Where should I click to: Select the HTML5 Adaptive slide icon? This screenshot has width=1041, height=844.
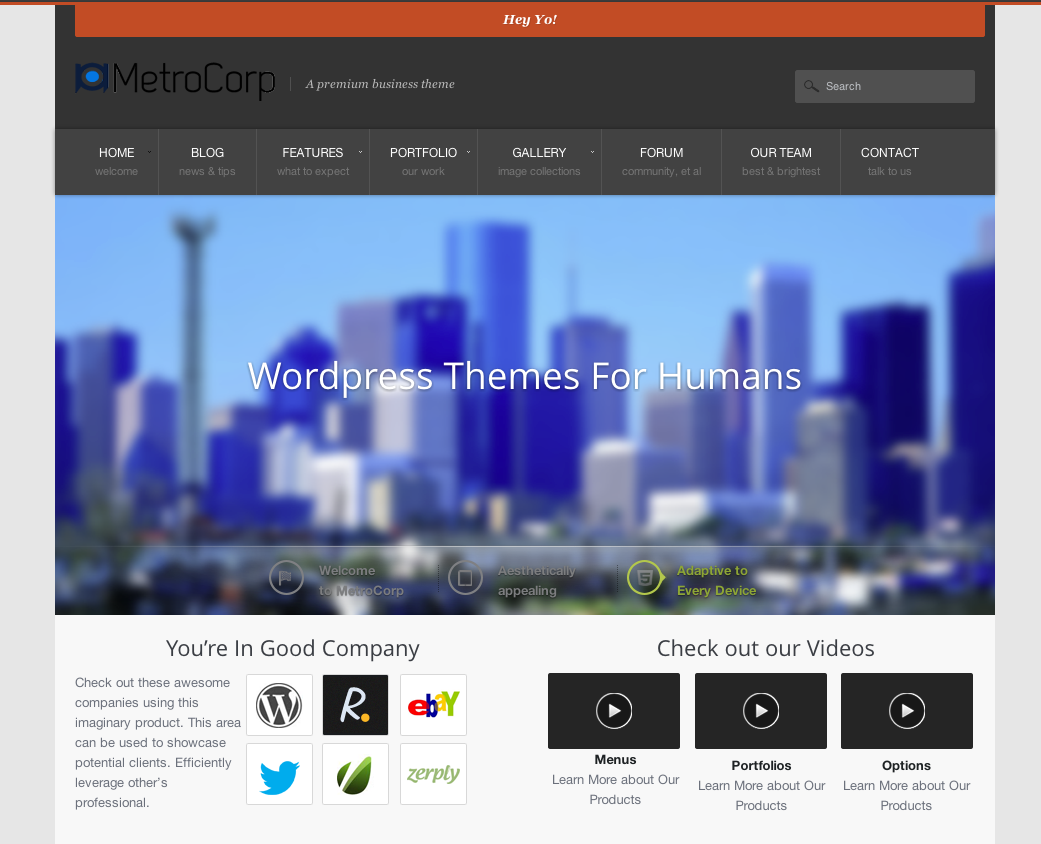(x=645, y=578)
